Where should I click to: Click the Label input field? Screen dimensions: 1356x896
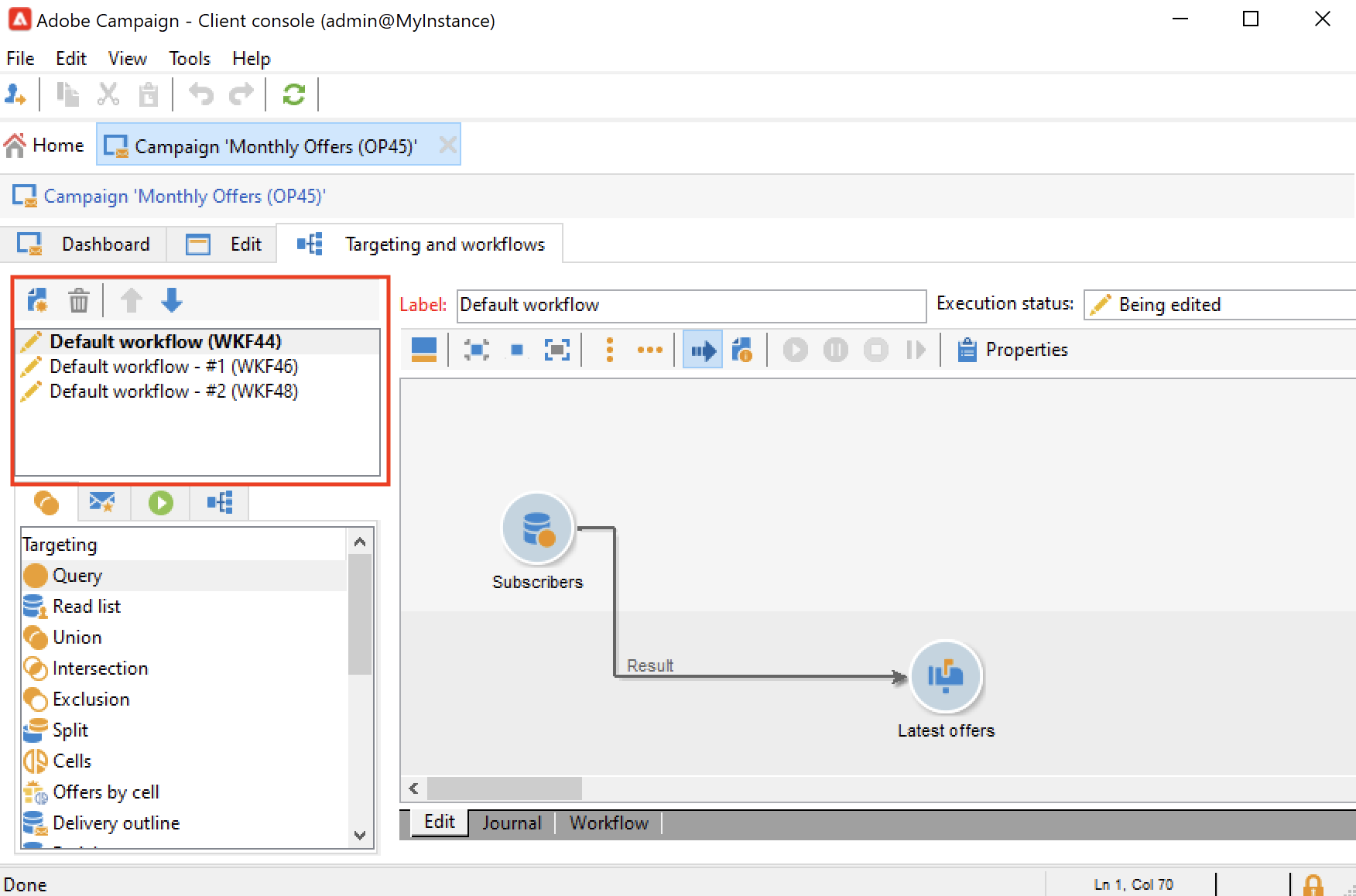tap(691, 305)
